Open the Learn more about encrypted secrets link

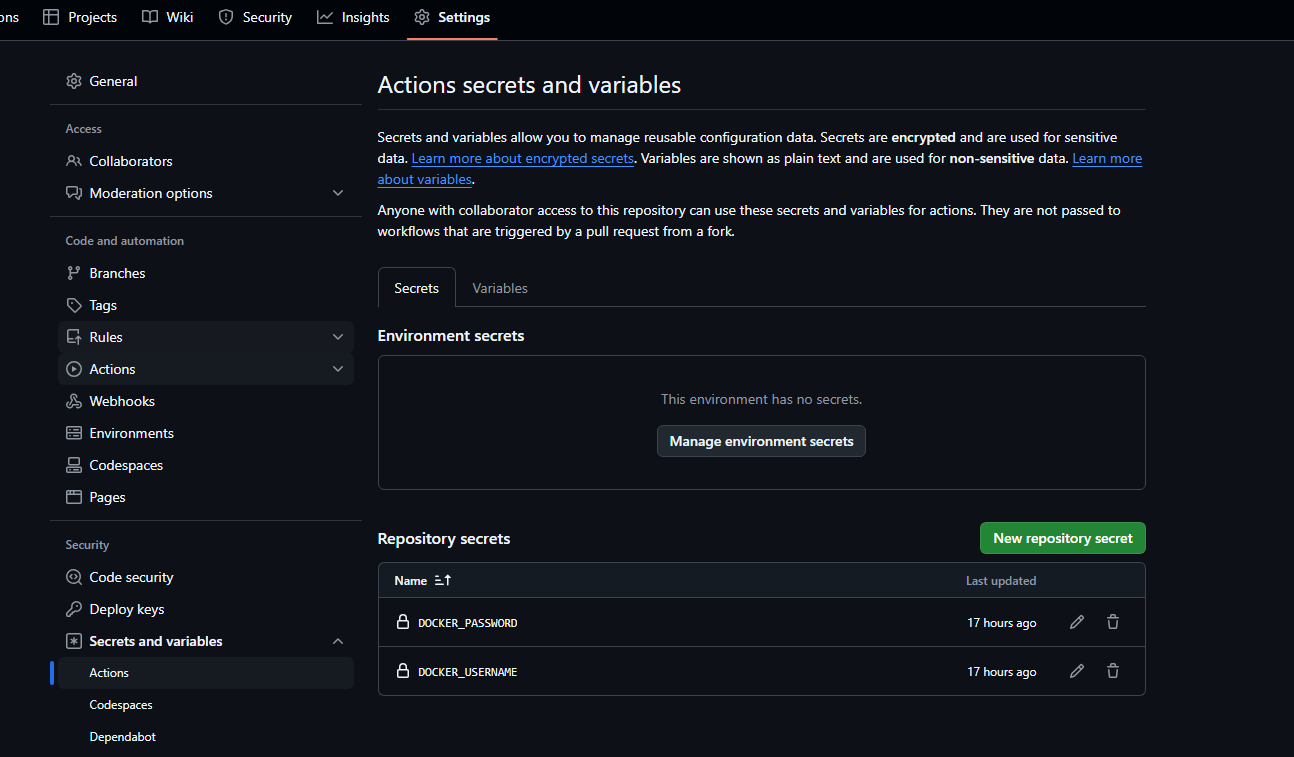[x=522, y=158]
